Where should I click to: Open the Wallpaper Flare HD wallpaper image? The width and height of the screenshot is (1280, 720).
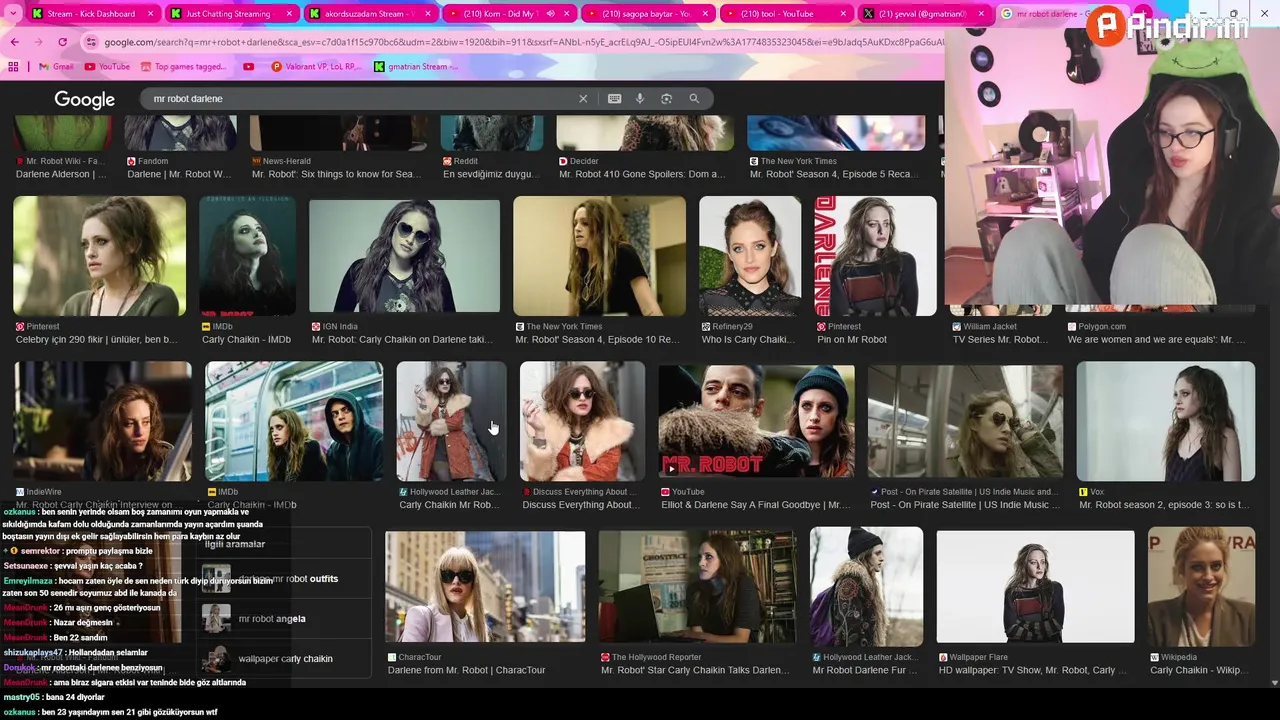click(x=1035, y=586)
